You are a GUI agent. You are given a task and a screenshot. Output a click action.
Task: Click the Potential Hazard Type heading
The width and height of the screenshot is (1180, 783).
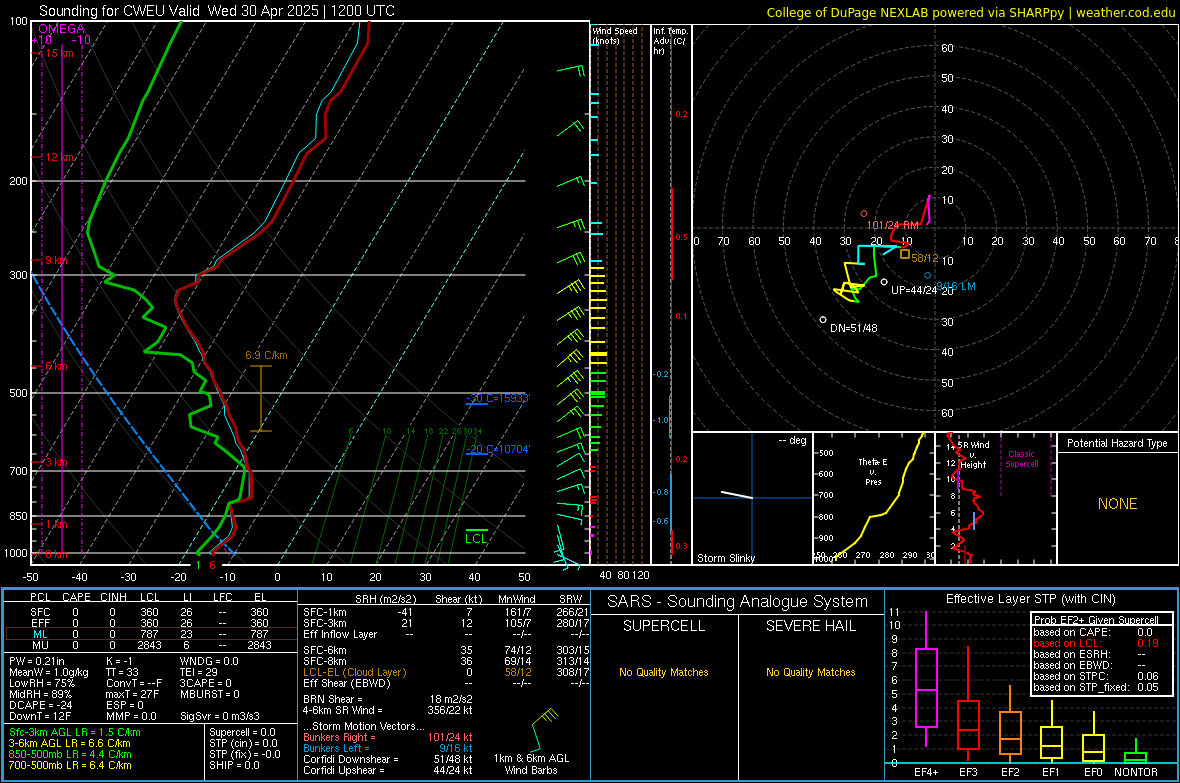pyautogui.click(x=1117, y=443)
